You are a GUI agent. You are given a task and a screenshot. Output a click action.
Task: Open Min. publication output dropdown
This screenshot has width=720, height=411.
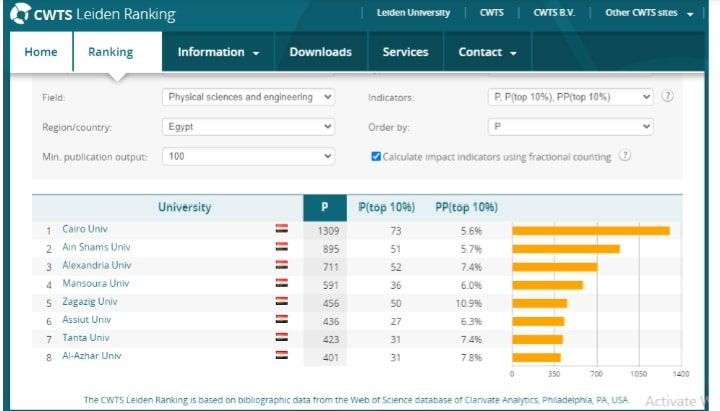coord(248,157)
